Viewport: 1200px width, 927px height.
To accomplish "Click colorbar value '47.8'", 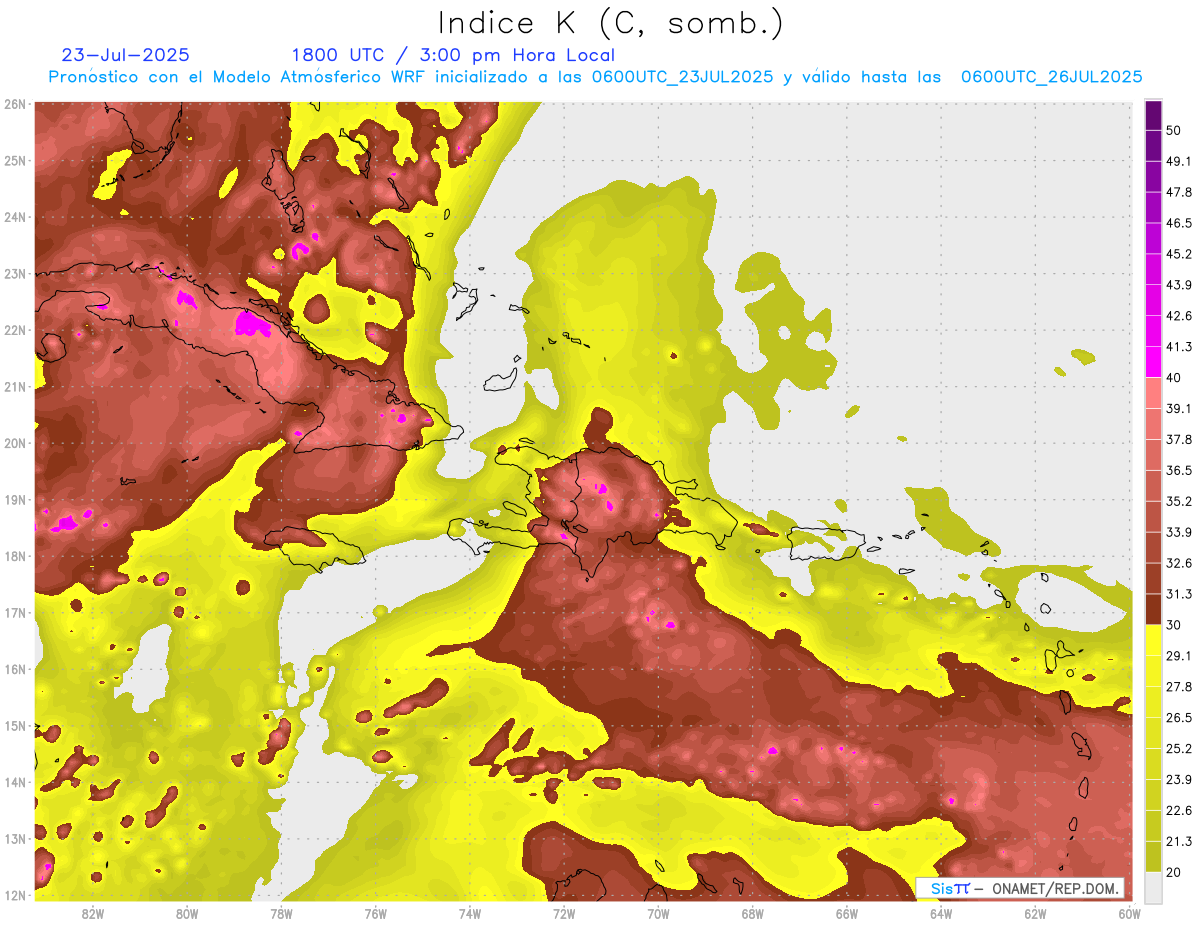I will (x=1178, y=192).
